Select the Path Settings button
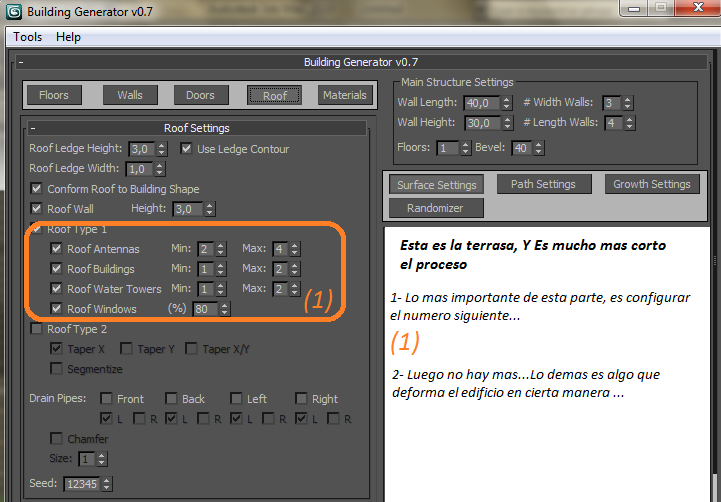The image size is (721, 502). [542, 185]
